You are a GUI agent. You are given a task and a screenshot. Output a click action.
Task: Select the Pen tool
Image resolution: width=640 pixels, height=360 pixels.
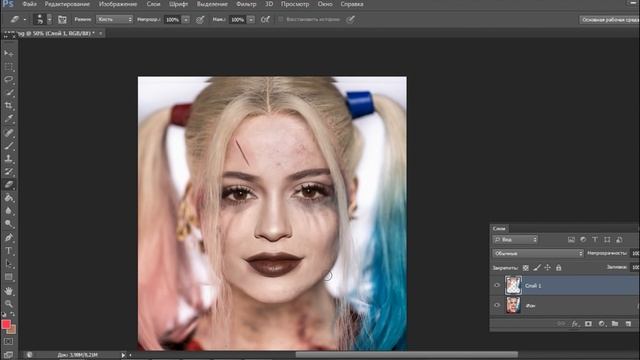(x=9, y=238)
